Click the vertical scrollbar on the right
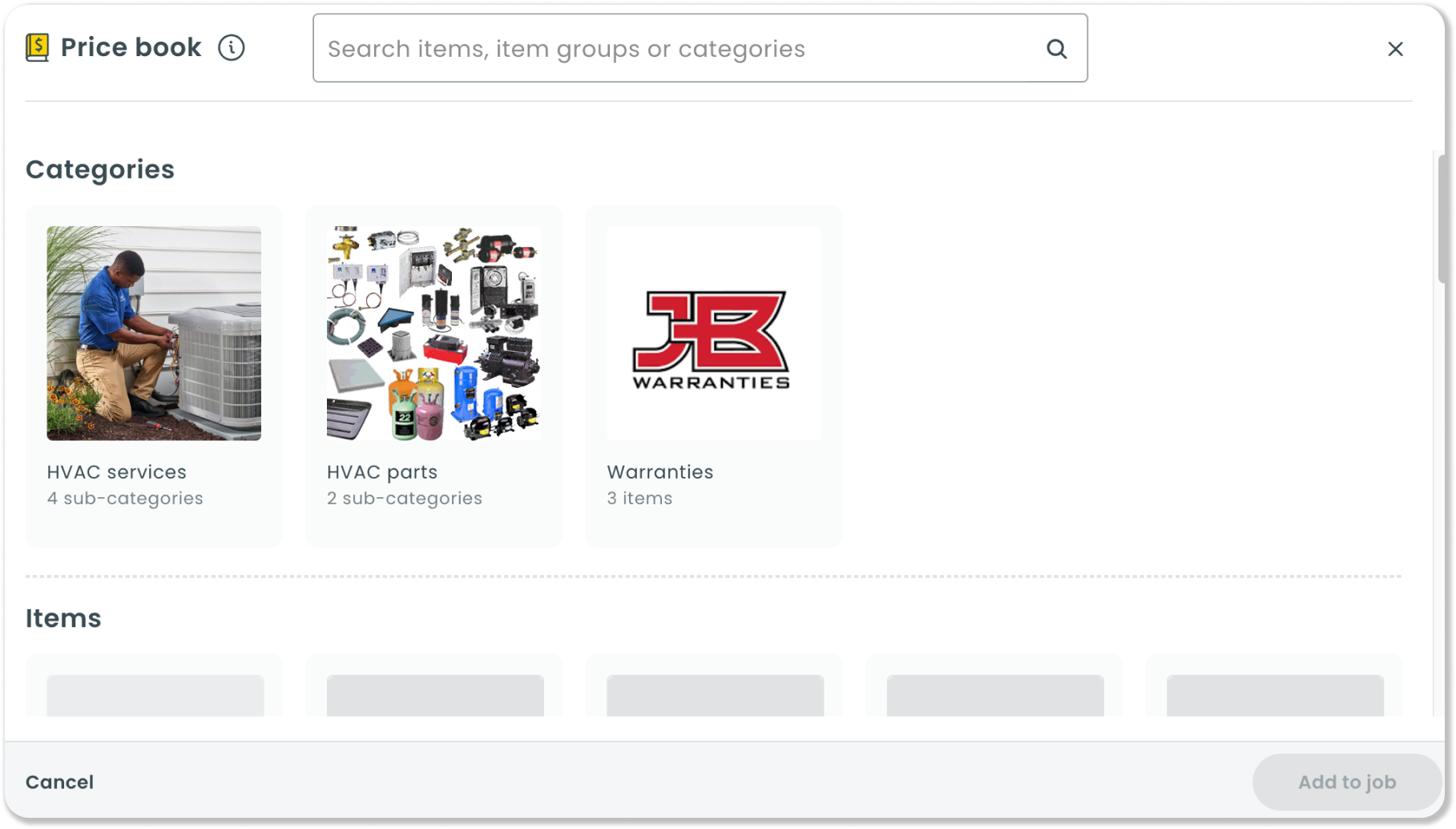This screenshot has width=1456, height=829. [x=1440, y=220]
